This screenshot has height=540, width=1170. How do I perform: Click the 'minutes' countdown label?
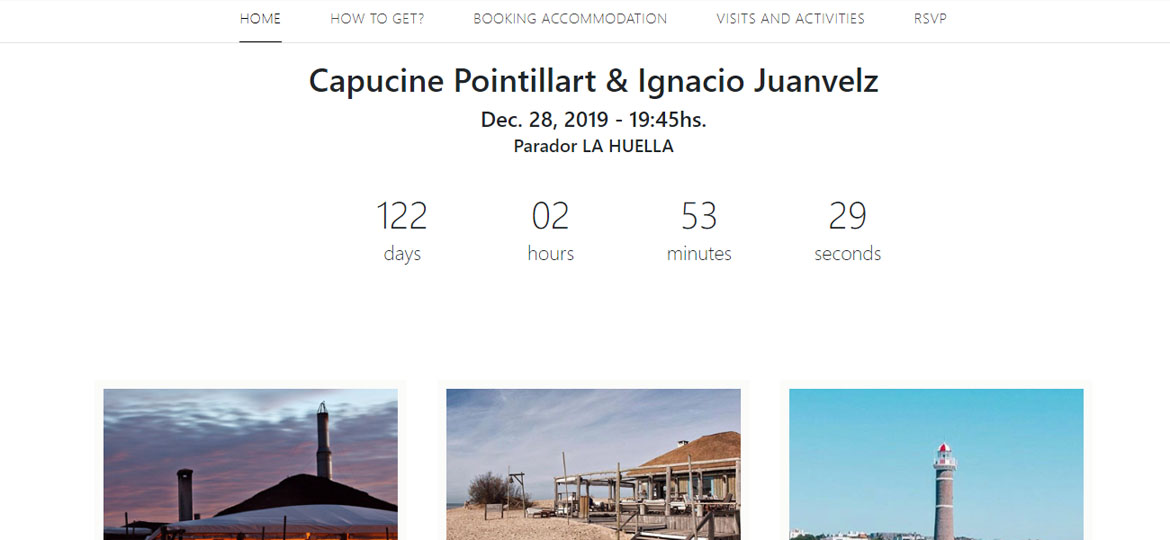pyautogui.click(x=699, y=254)
